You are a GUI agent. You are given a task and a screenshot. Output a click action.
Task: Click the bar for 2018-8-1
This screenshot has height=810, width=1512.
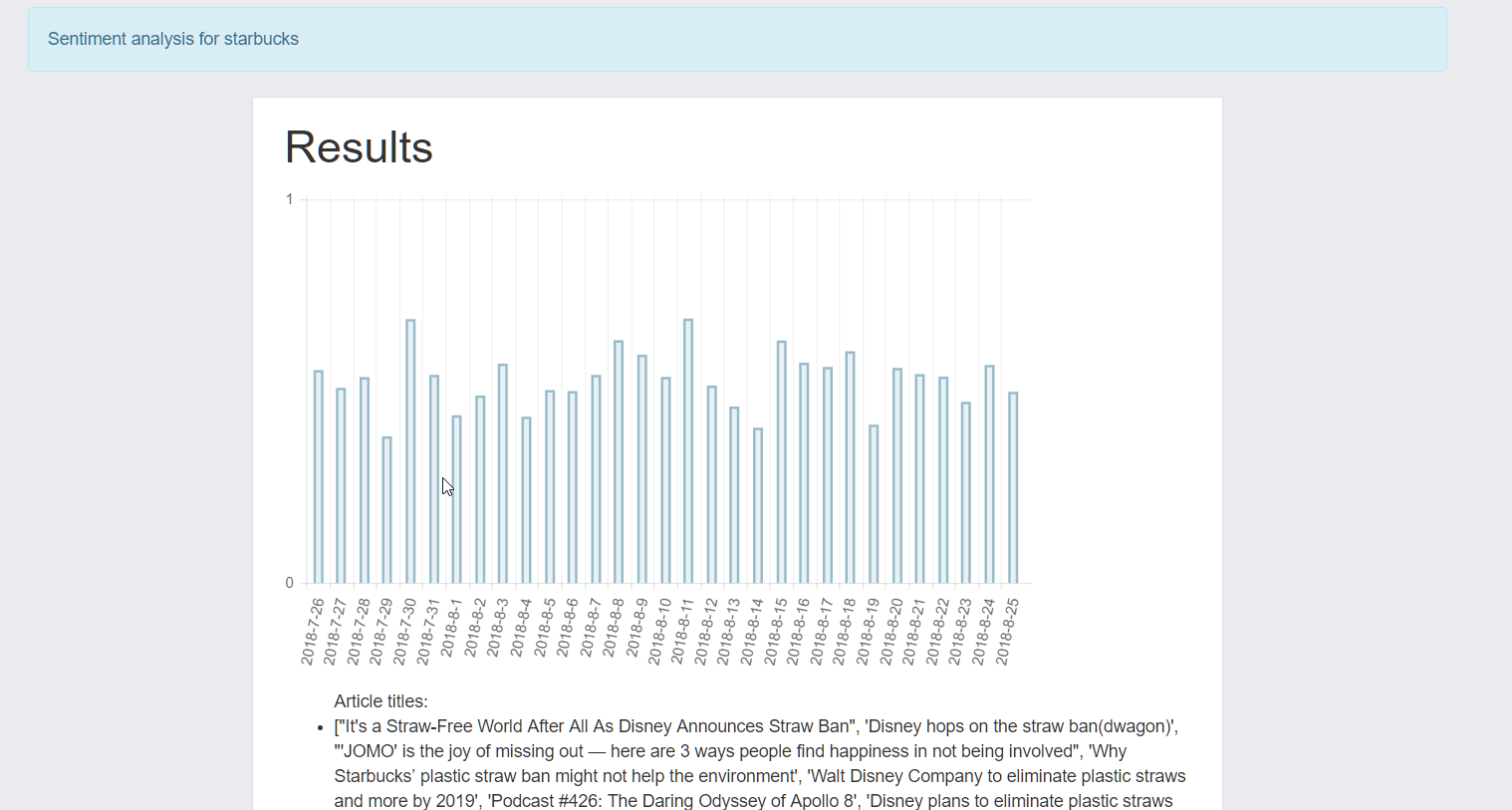pos(457,499)
